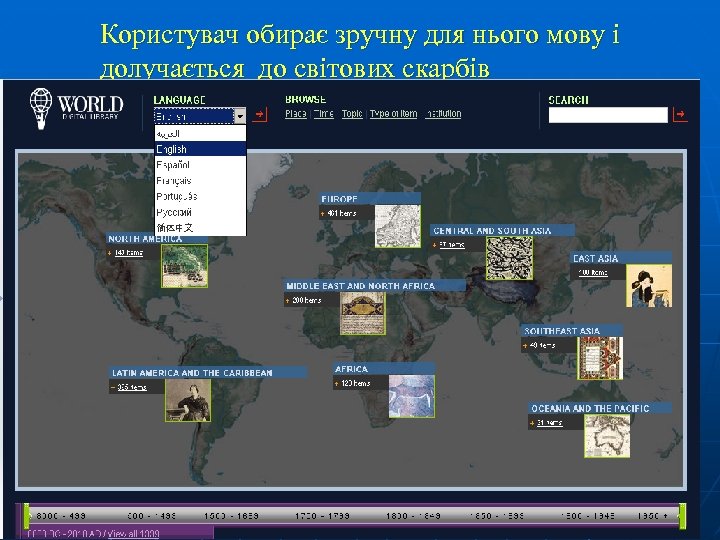The height and width of the screenshot is (540, 720).
Task: Browse by Time link
Action: pyautogui.click(x=324, y=113)
